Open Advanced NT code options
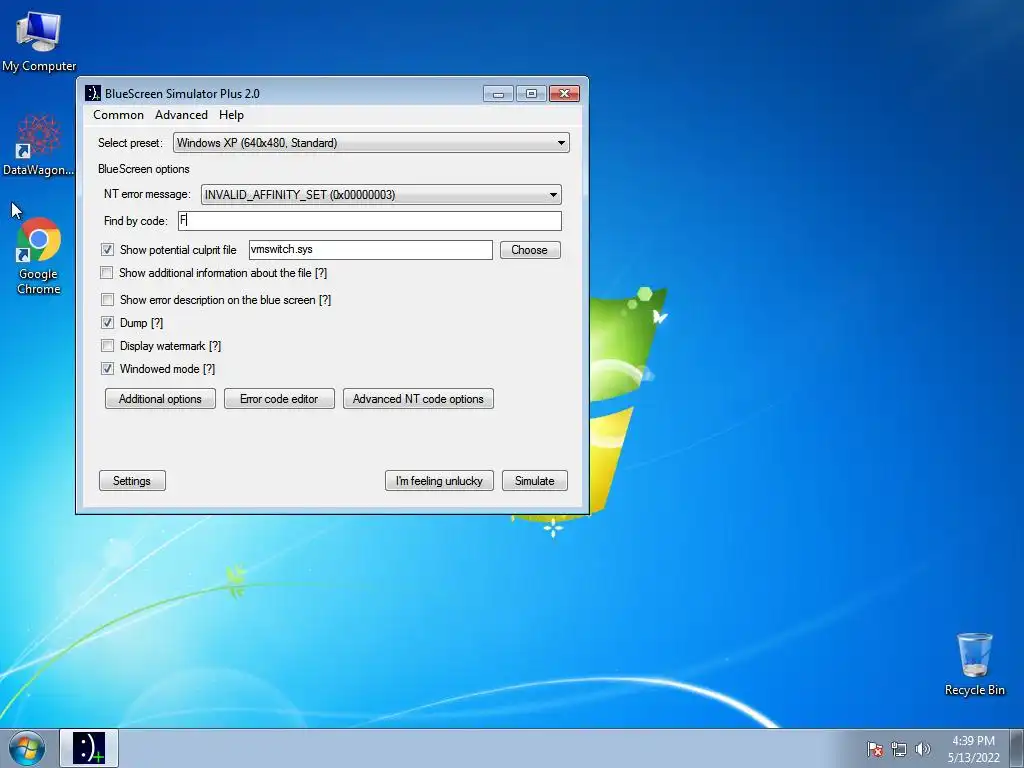Screen dimensions: 1024x768 tap(418, 399)
